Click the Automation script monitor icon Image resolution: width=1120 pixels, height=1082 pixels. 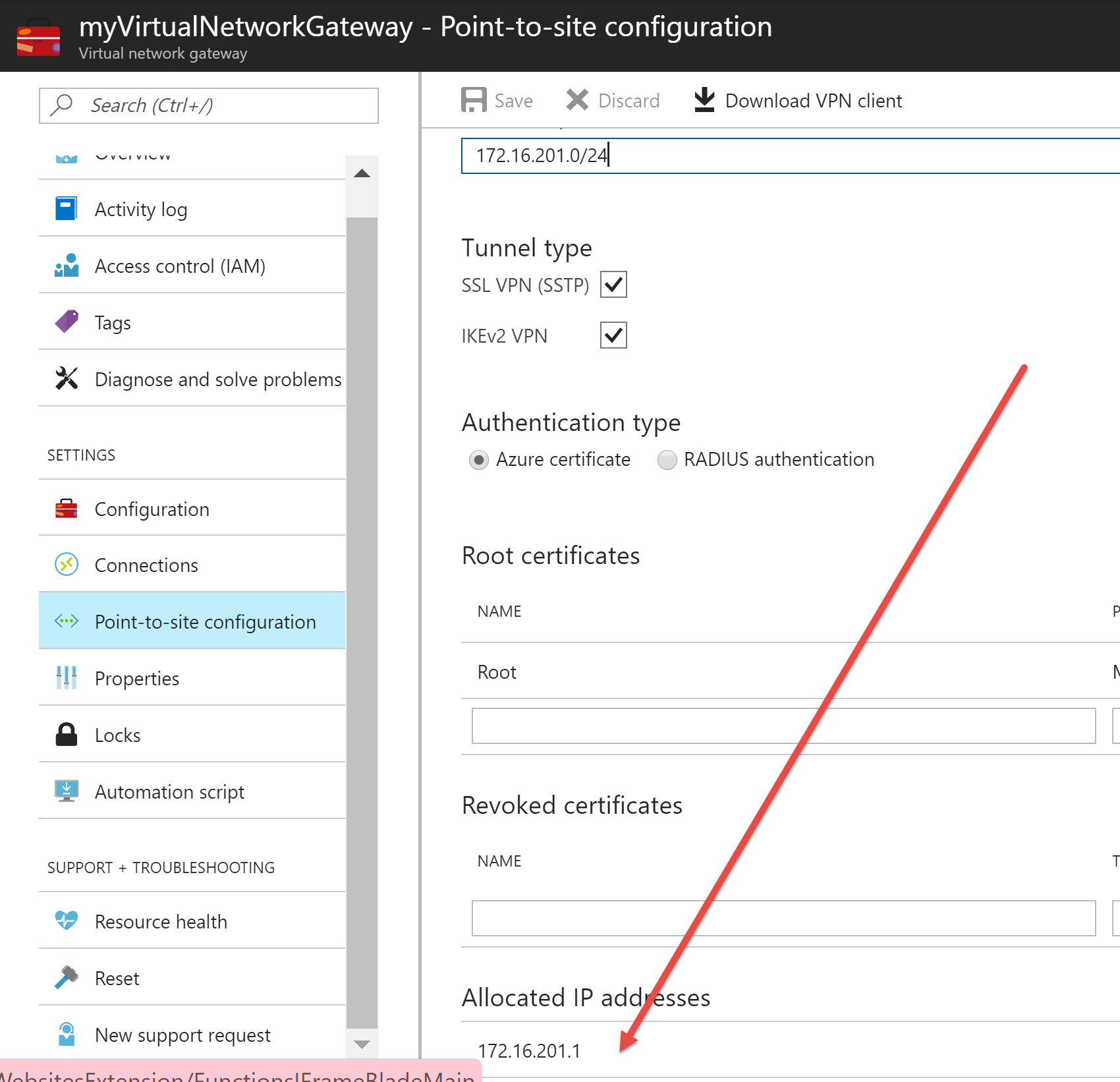(x=66, y=791)
